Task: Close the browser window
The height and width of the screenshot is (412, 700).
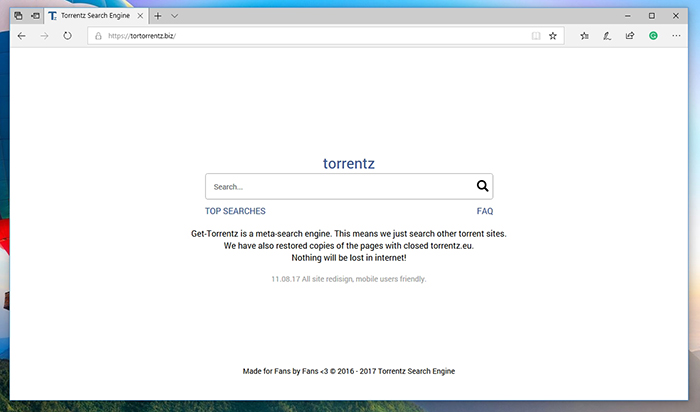Action: 676,16
